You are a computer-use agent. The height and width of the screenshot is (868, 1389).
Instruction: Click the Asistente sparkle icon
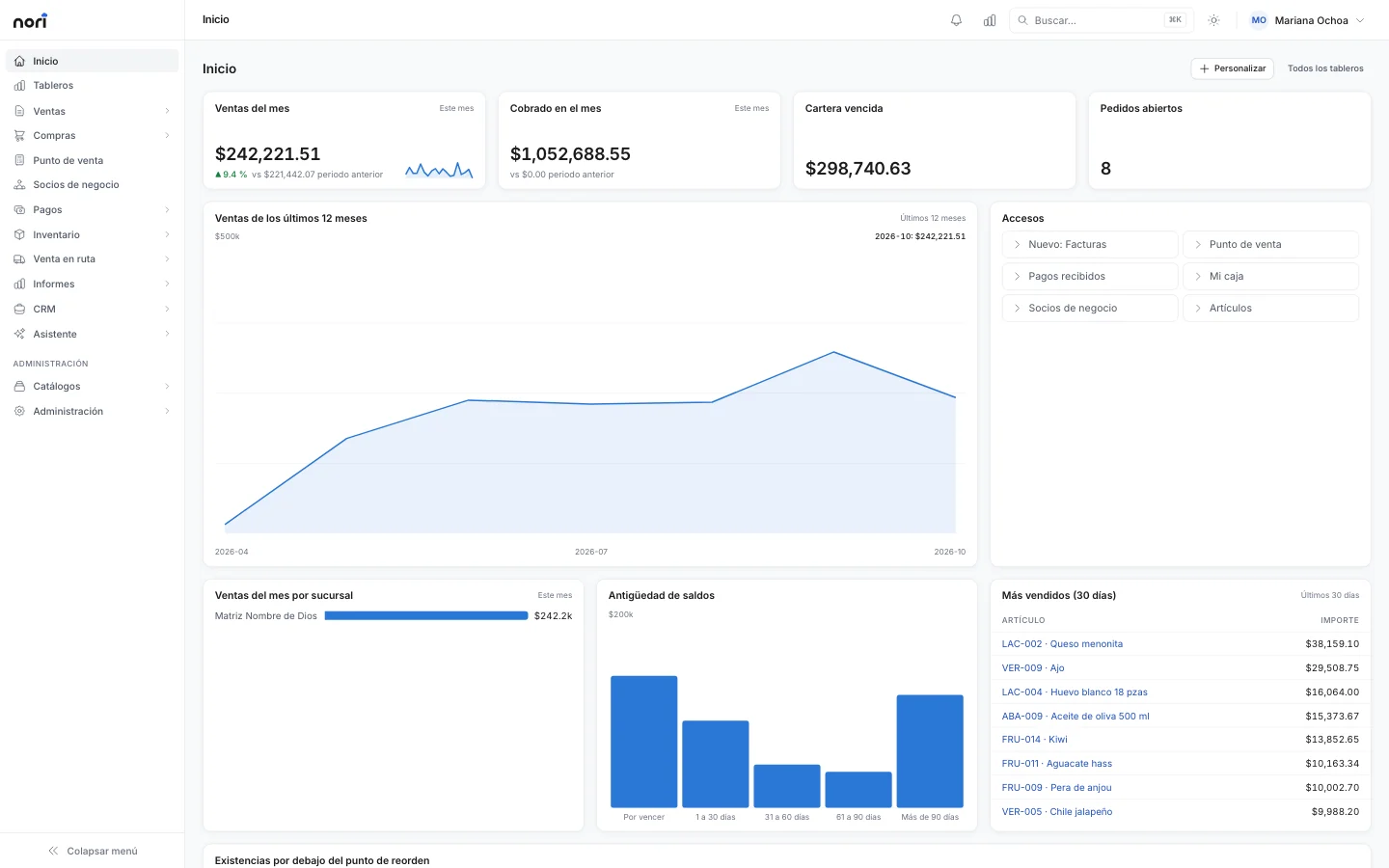[19, 334]
